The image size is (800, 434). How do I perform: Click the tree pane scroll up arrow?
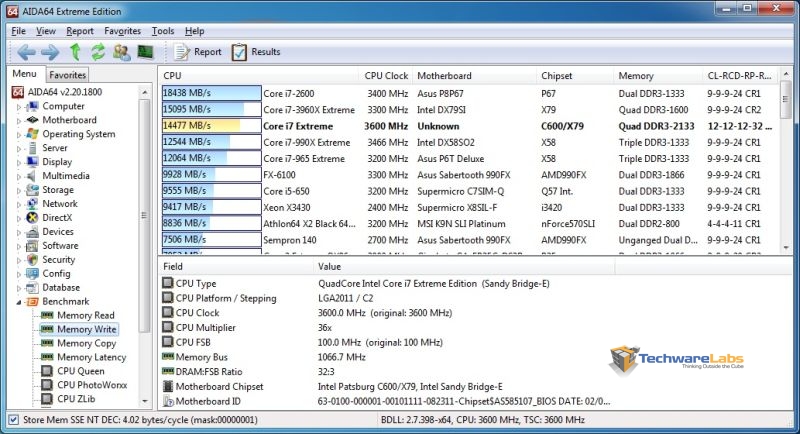145,92
